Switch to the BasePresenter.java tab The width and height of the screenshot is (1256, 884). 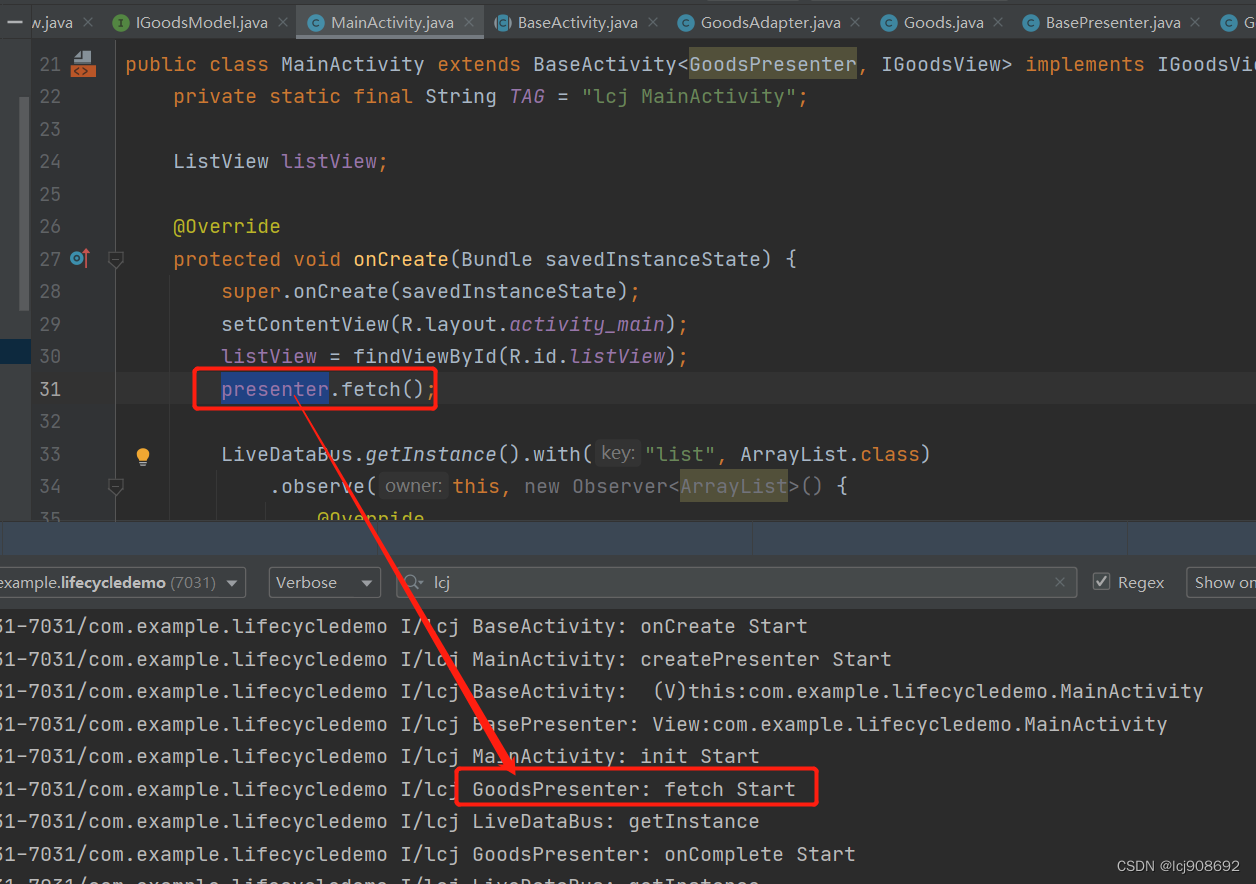tap(1112, 22)
